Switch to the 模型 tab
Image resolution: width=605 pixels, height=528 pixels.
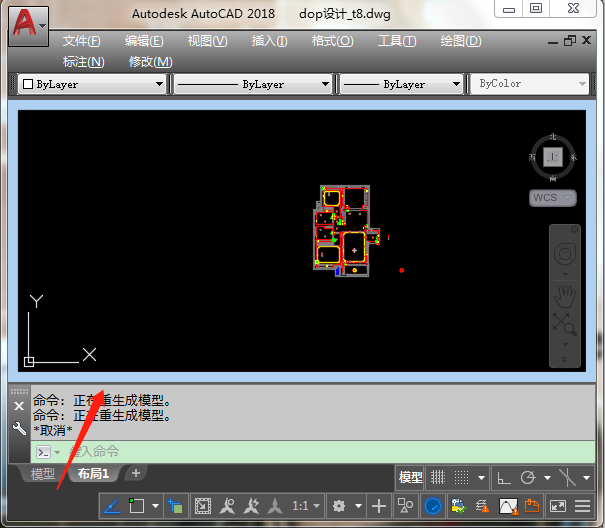[x=43, y=473]
